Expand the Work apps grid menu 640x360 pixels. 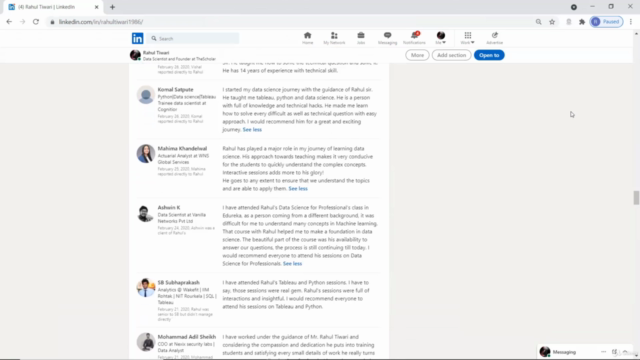(x=467, y=38)
